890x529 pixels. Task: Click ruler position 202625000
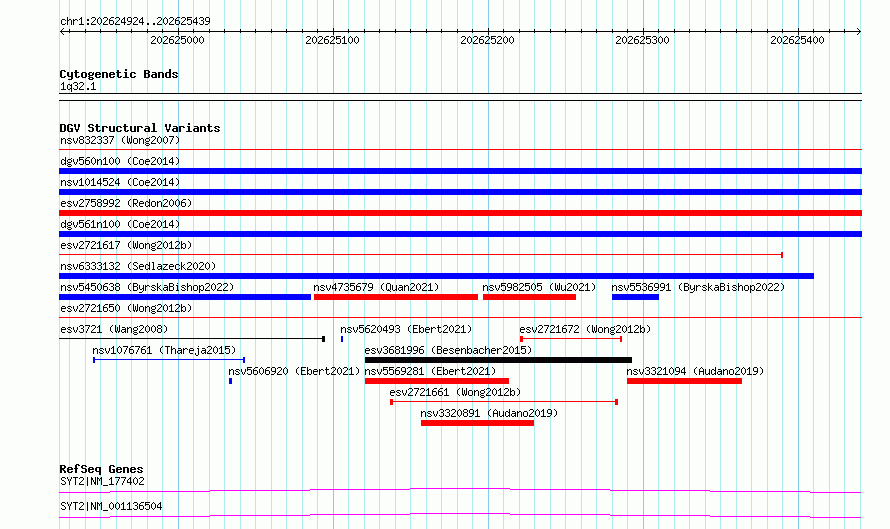pyautogui.click(x=178, y=40)
